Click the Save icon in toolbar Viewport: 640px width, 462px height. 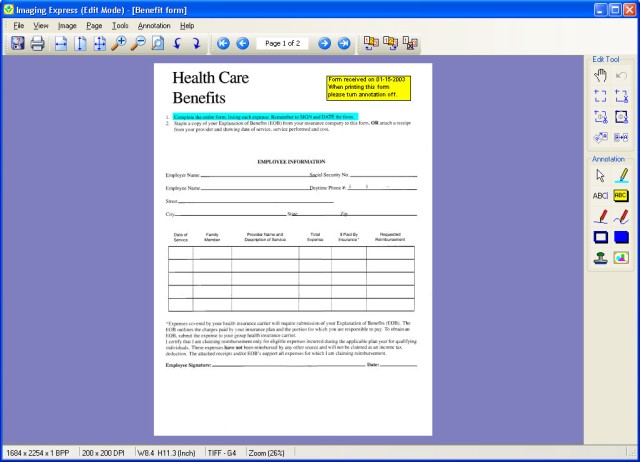[x=17, y=43]
